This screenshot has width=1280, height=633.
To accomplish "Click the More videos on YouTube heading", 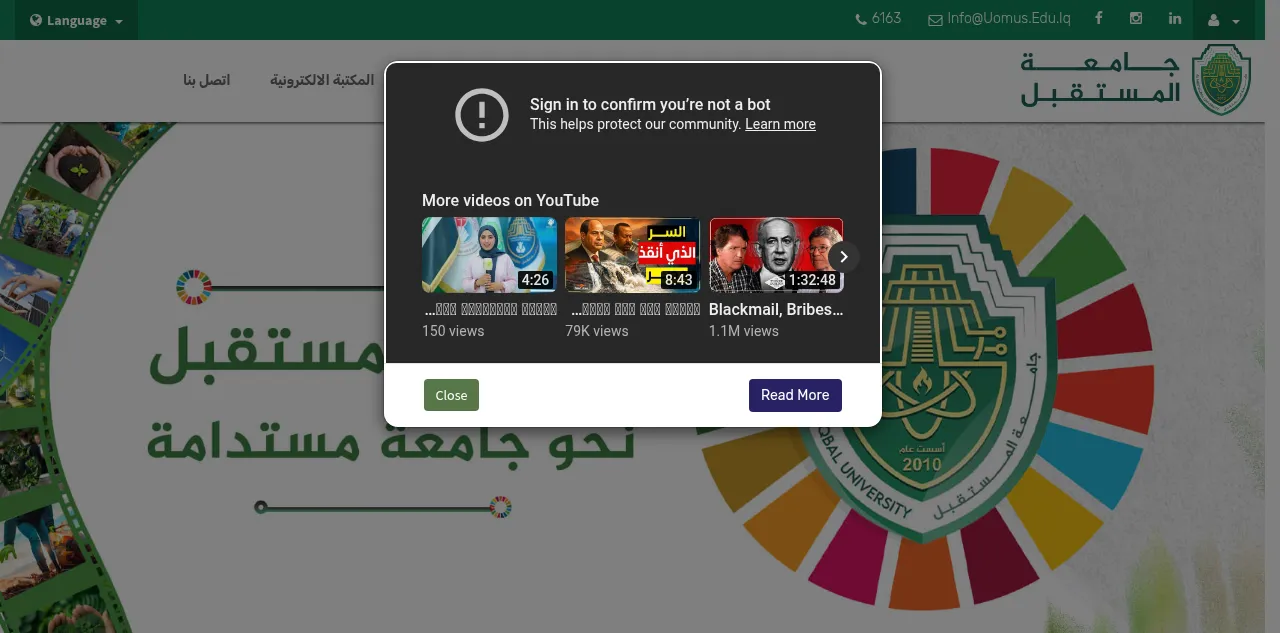I will click(x=510, y=200).
